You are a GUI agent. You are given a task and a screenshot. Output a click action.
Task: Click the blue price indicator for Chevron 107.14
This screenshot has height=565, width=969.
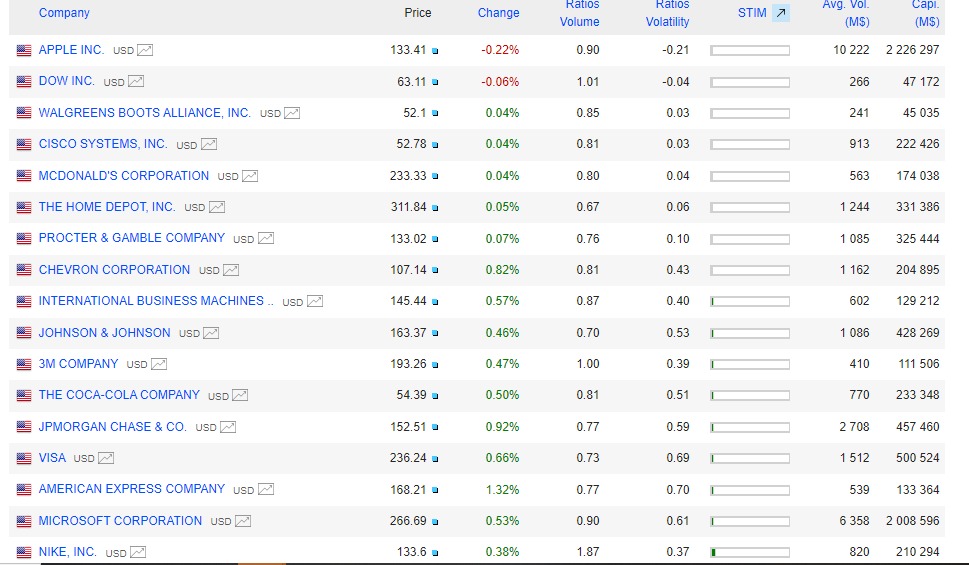click(435, 271)
